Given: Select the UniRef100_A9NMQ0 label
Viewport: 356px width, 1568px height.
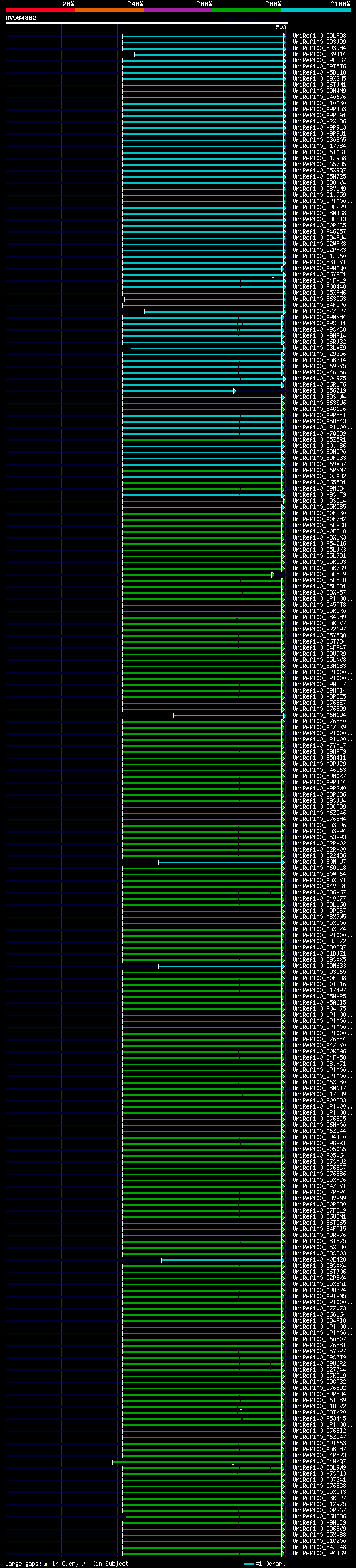Looking at the screenshot, I should pos(319,269).
